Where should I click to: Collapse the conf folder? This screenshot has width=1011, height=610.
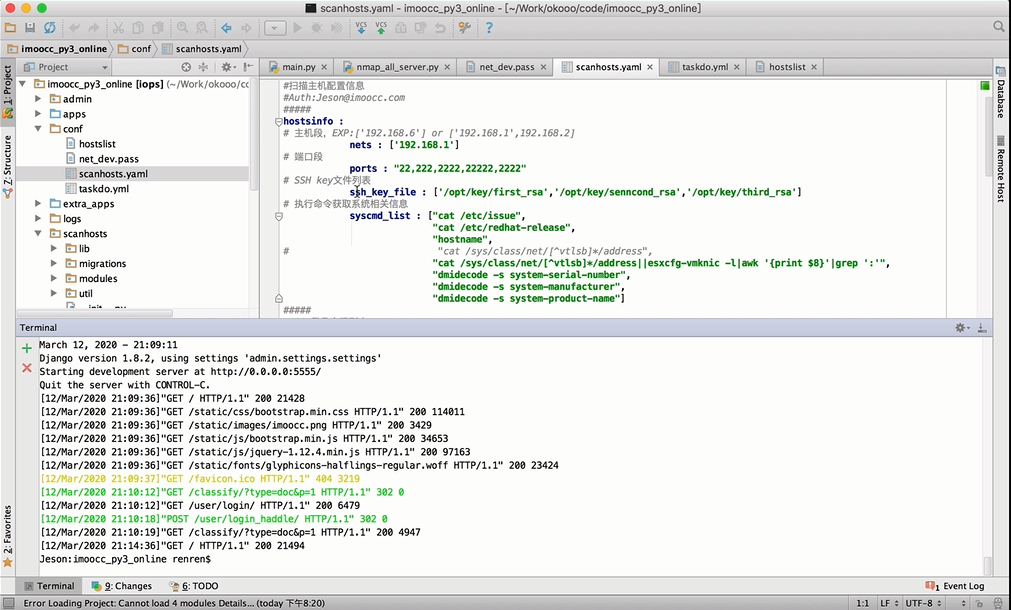pyautogui.click(x=38, y=128)
